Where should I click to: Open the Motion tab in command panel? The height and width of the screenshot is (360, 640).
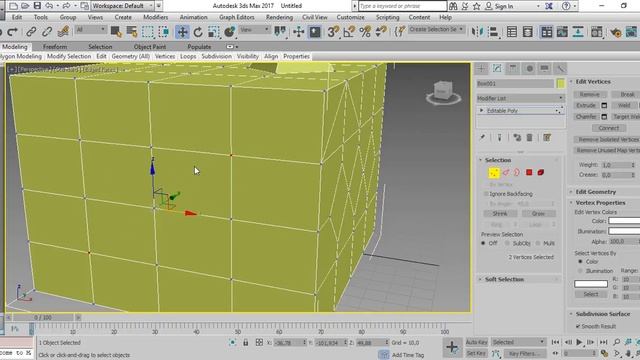pos(529,68)
